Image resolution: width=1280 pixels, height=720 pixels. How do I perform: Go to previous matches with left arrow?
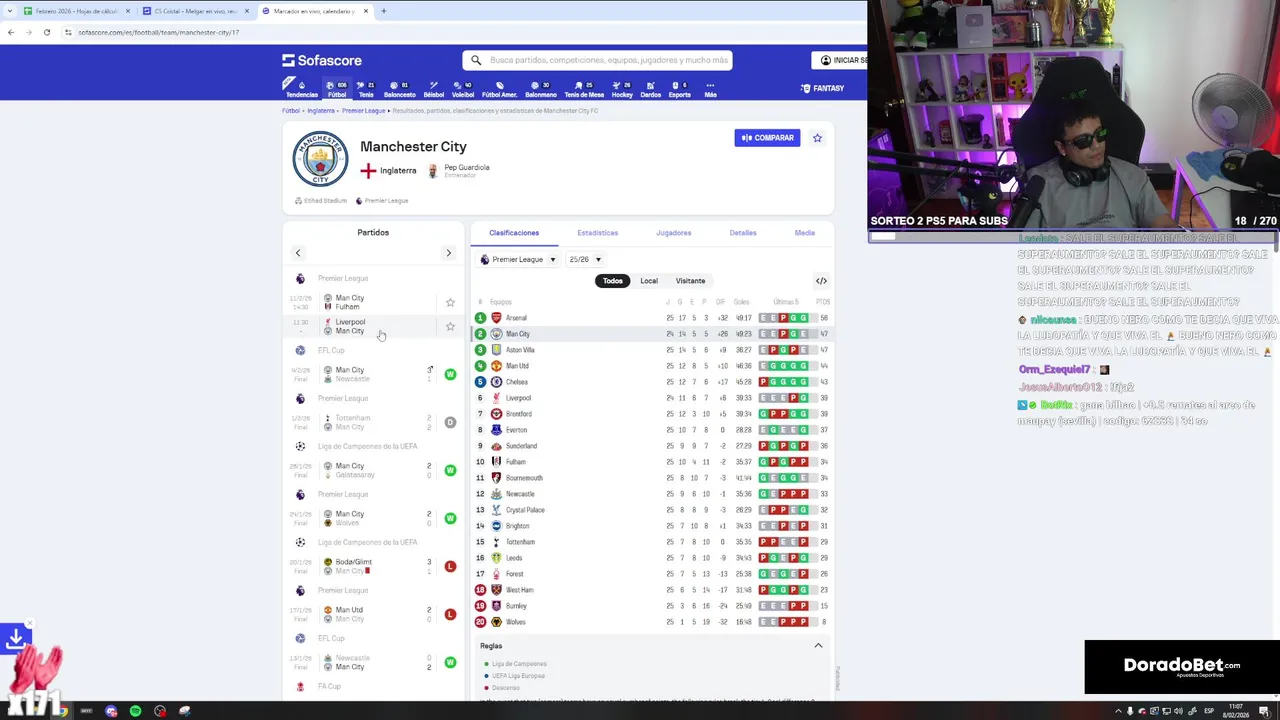click(x=298, y=253)
